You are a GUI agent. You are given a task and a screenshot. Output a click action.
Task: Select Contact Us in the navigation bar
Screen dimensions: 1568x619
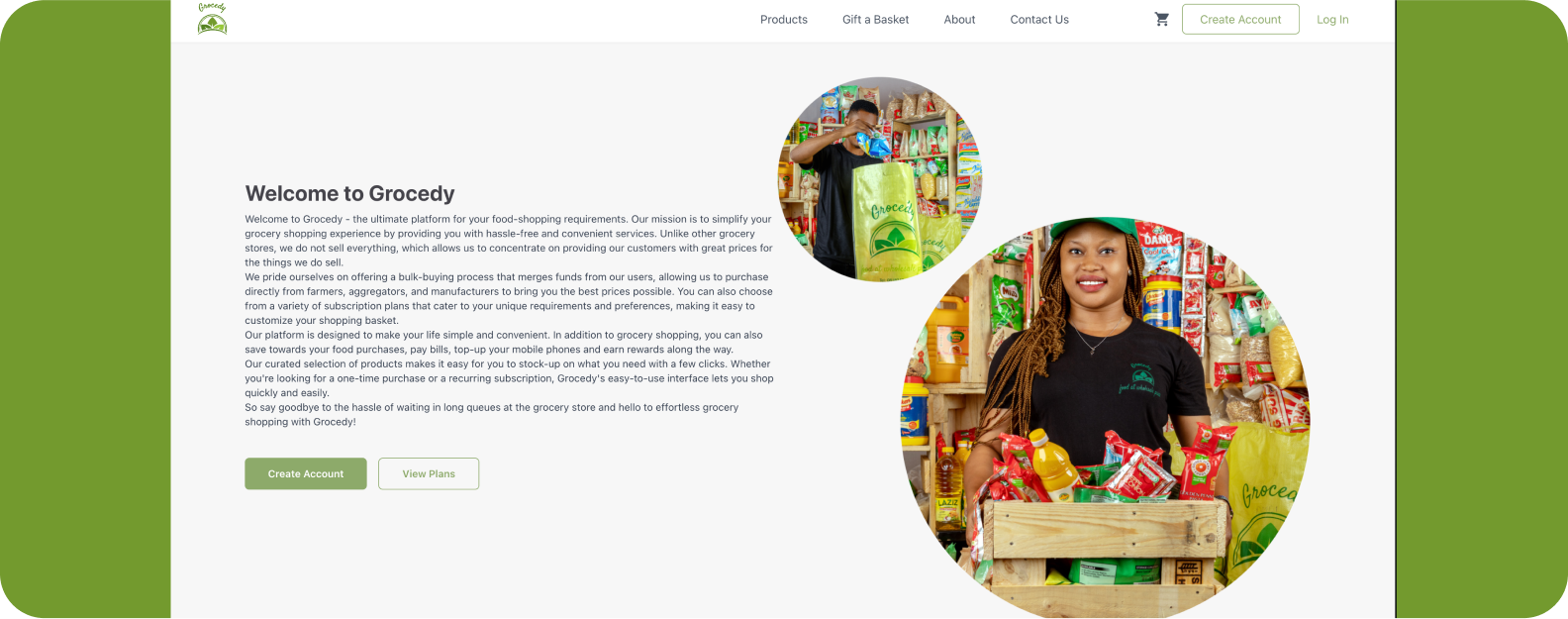tap(1039, 19)
